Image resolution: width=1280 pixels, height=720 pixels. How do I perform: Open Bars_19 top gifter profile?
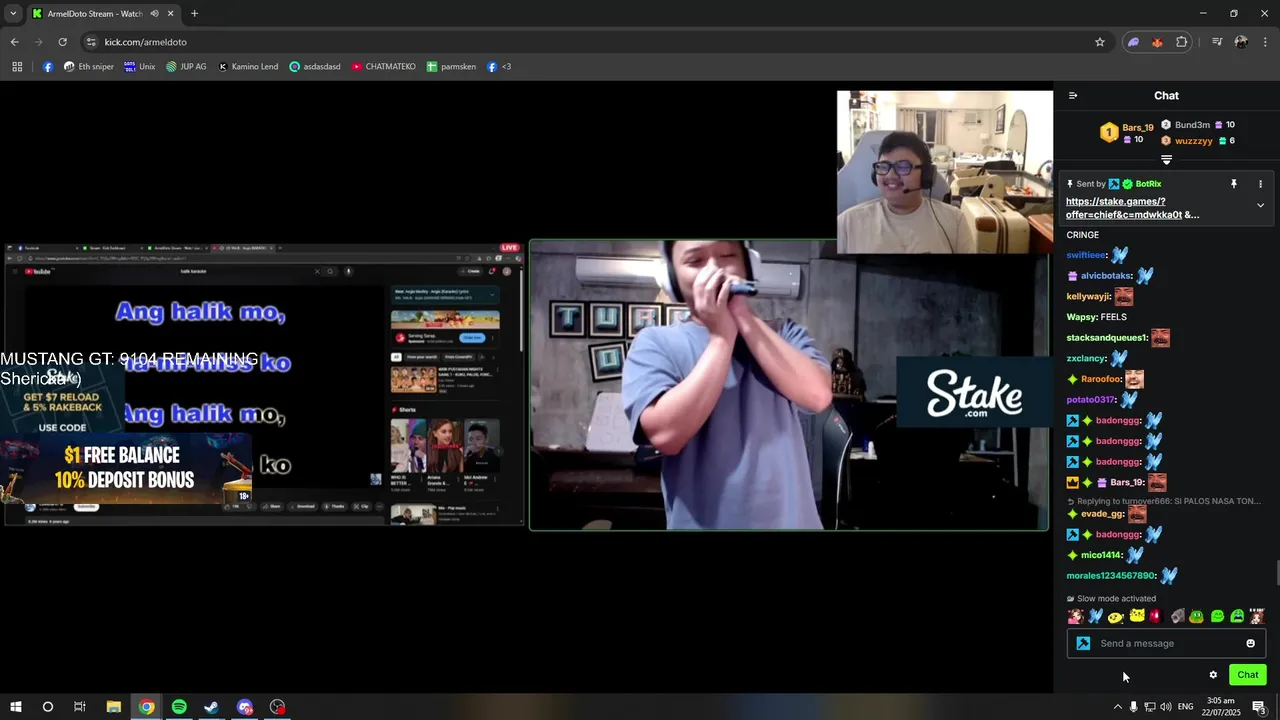[x=1137, y=128]
